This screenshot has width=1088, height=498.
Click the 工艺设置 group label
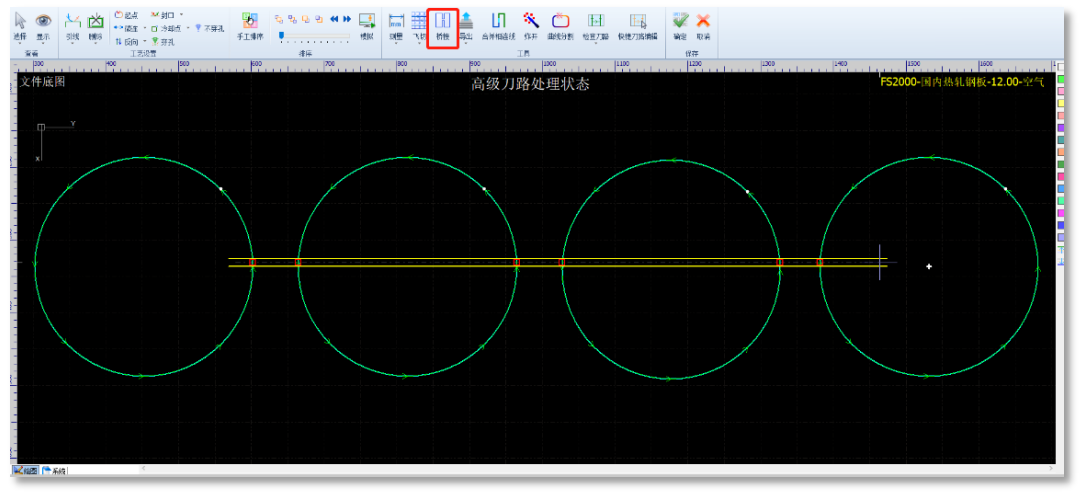(x=144, y=53)
